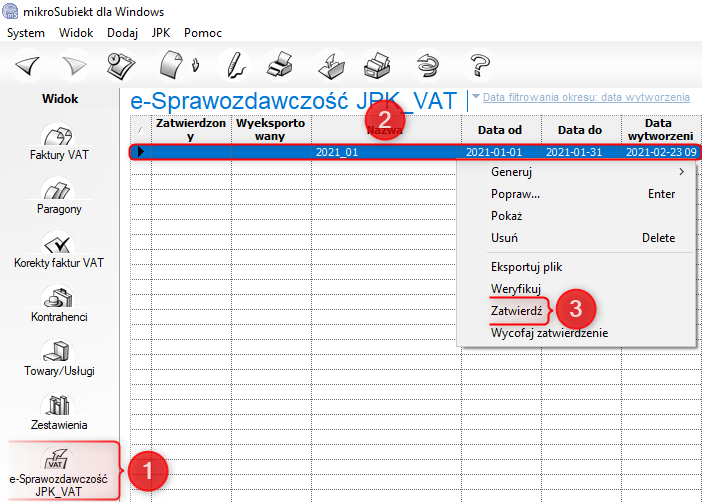
Task: Select the 2021-01-01 date cell
Action: click(x=501, y=152)
